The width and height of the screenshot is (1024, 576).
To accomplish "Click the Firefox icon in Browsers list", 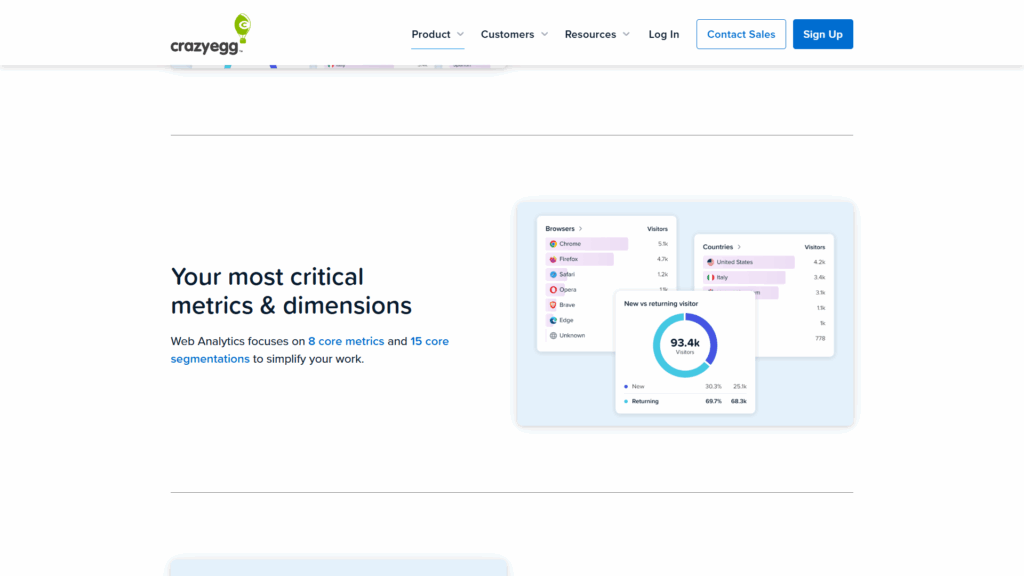I will (553, 259).
